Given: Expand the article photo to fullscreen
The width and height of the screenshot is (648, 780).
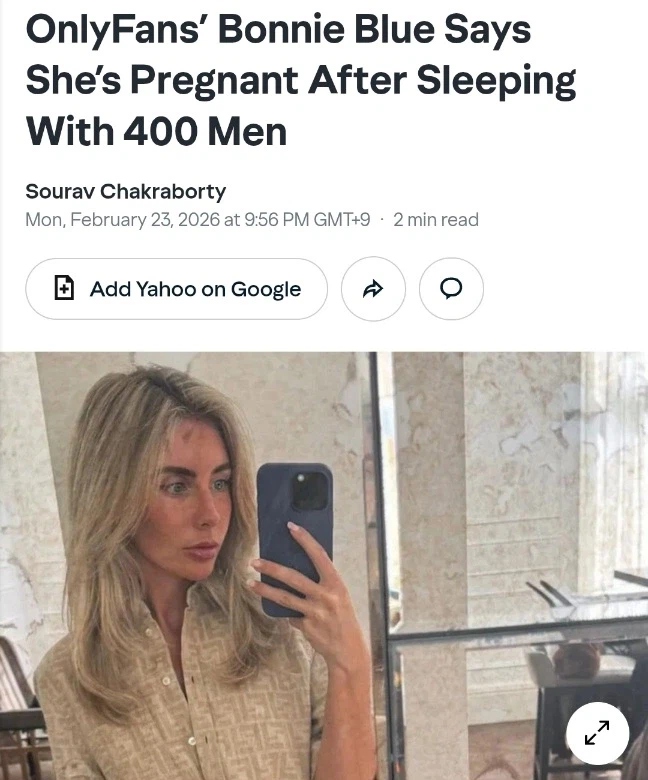Looking at the screenshot, I should coord(597,733).
